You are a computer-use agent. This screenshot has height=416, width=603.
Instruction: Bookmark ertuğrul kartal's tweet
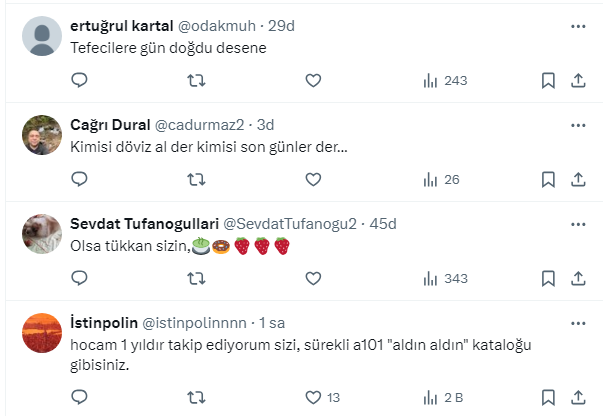coord(548,80)
